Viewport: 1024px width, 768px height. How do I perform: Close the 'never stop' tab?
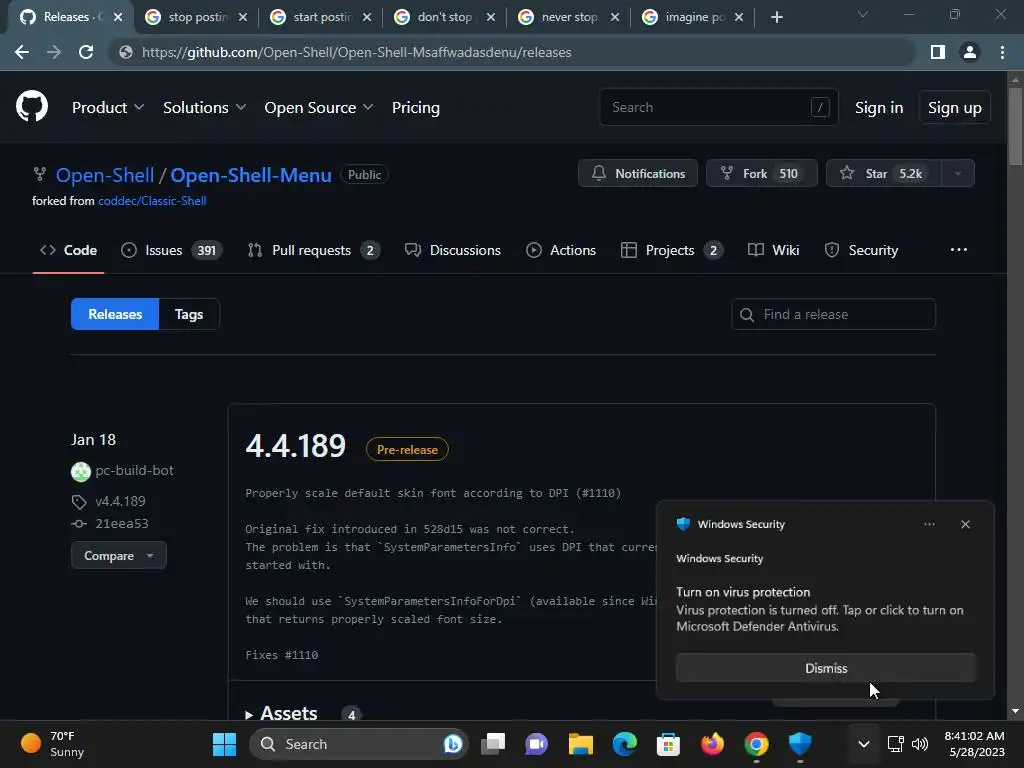(615, 17)
